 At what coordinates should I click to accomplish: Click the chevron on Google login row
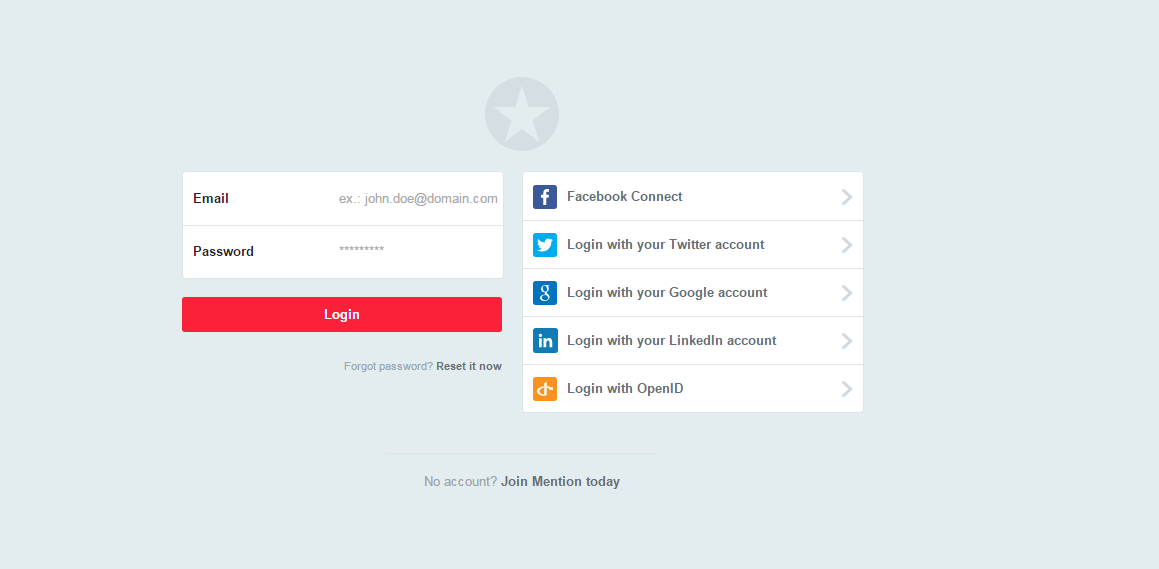point(847,293)
